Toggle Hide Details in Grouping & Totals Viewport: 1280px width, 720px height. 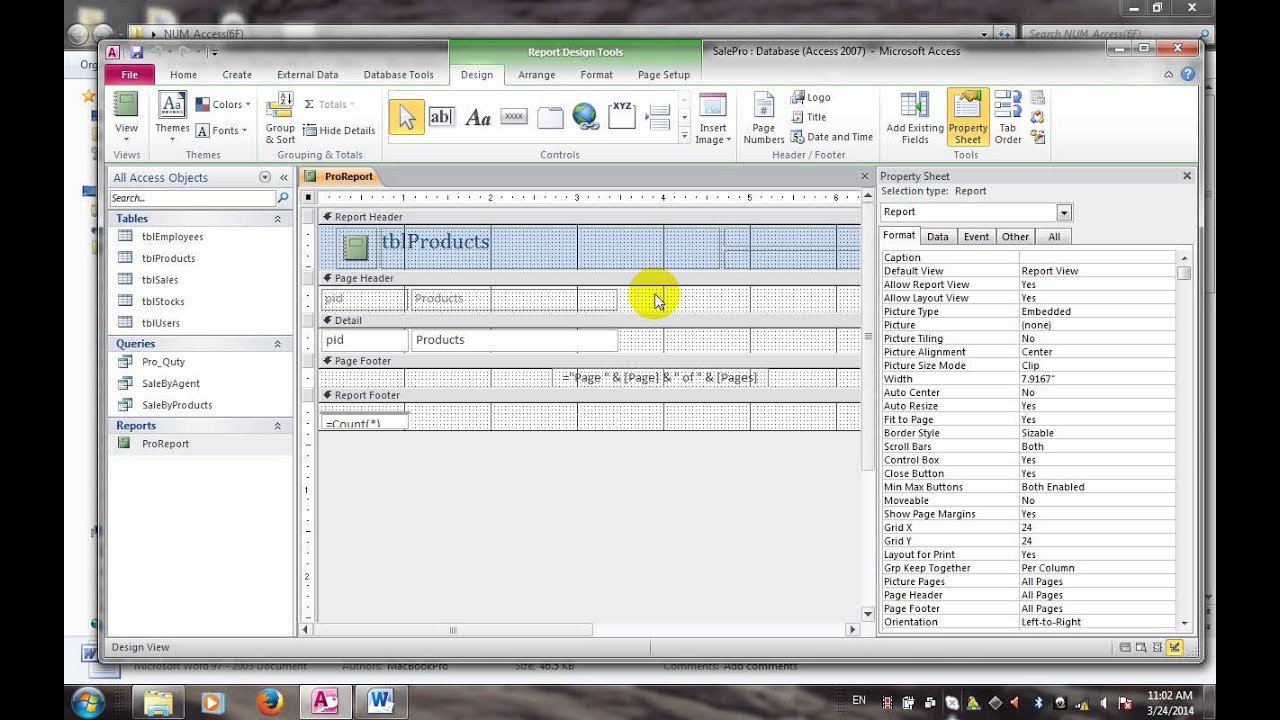(339, 130)
